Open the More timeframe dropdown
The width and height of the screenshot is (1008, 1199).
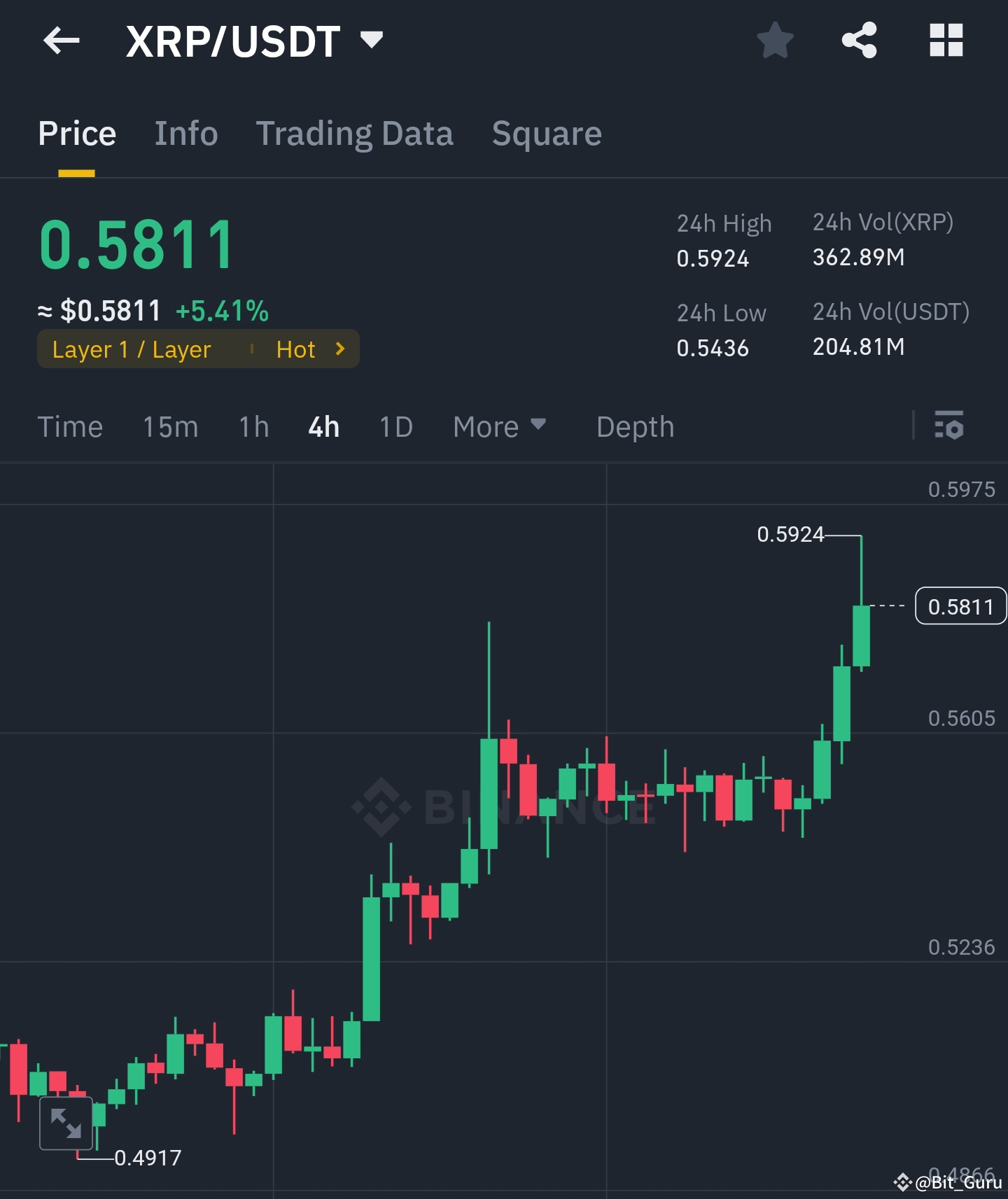[x=499, y=426]
